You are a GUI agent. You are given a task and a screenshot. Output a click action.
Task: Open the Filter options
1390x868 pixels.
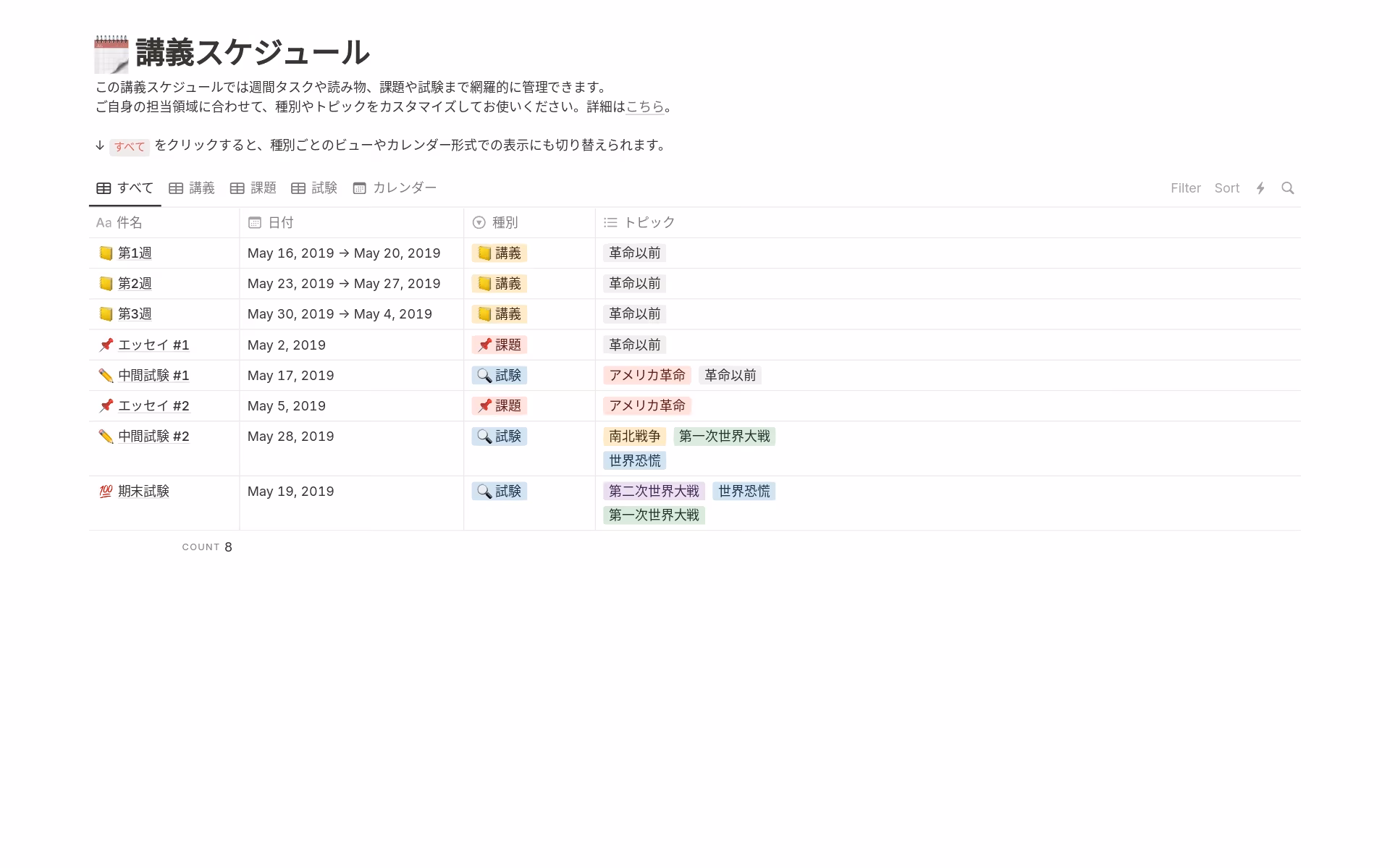click(1185, 188)
